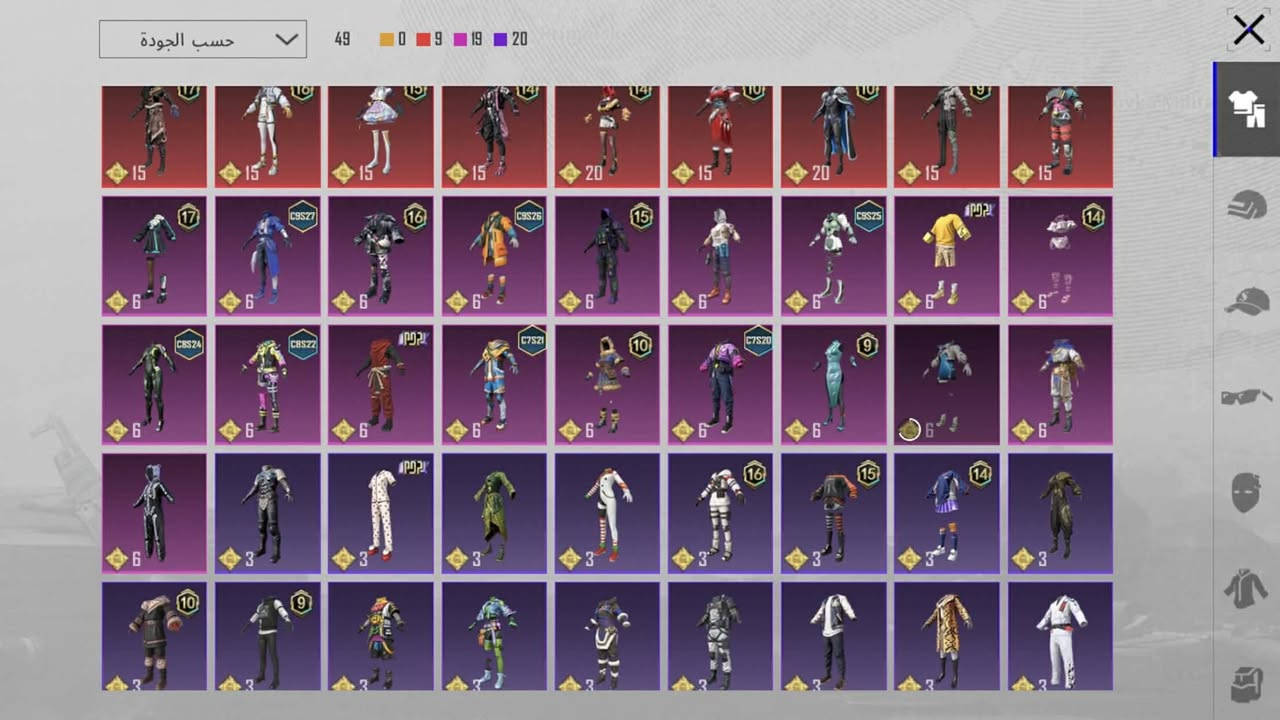Open the jacket category in sidebar
1280x720 pixels.
tap(1246, 589)
